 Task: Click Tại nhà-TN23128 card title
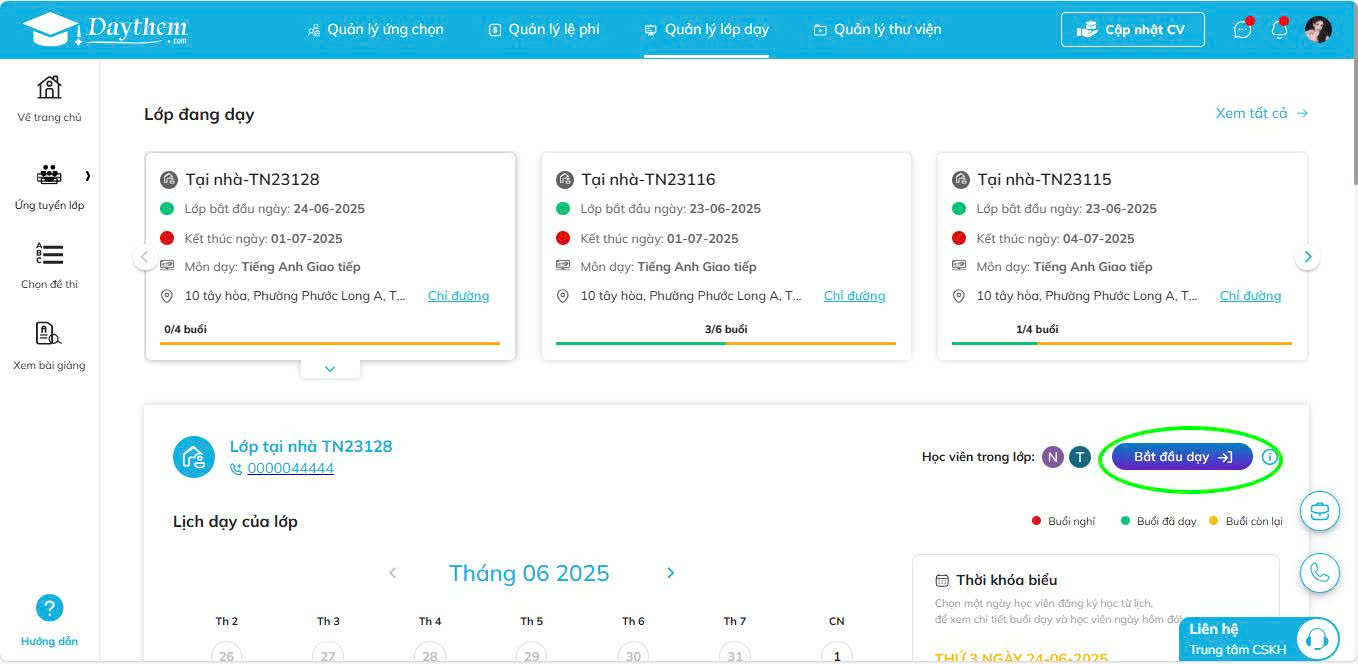pyautogui.click(x=252, y=180)
